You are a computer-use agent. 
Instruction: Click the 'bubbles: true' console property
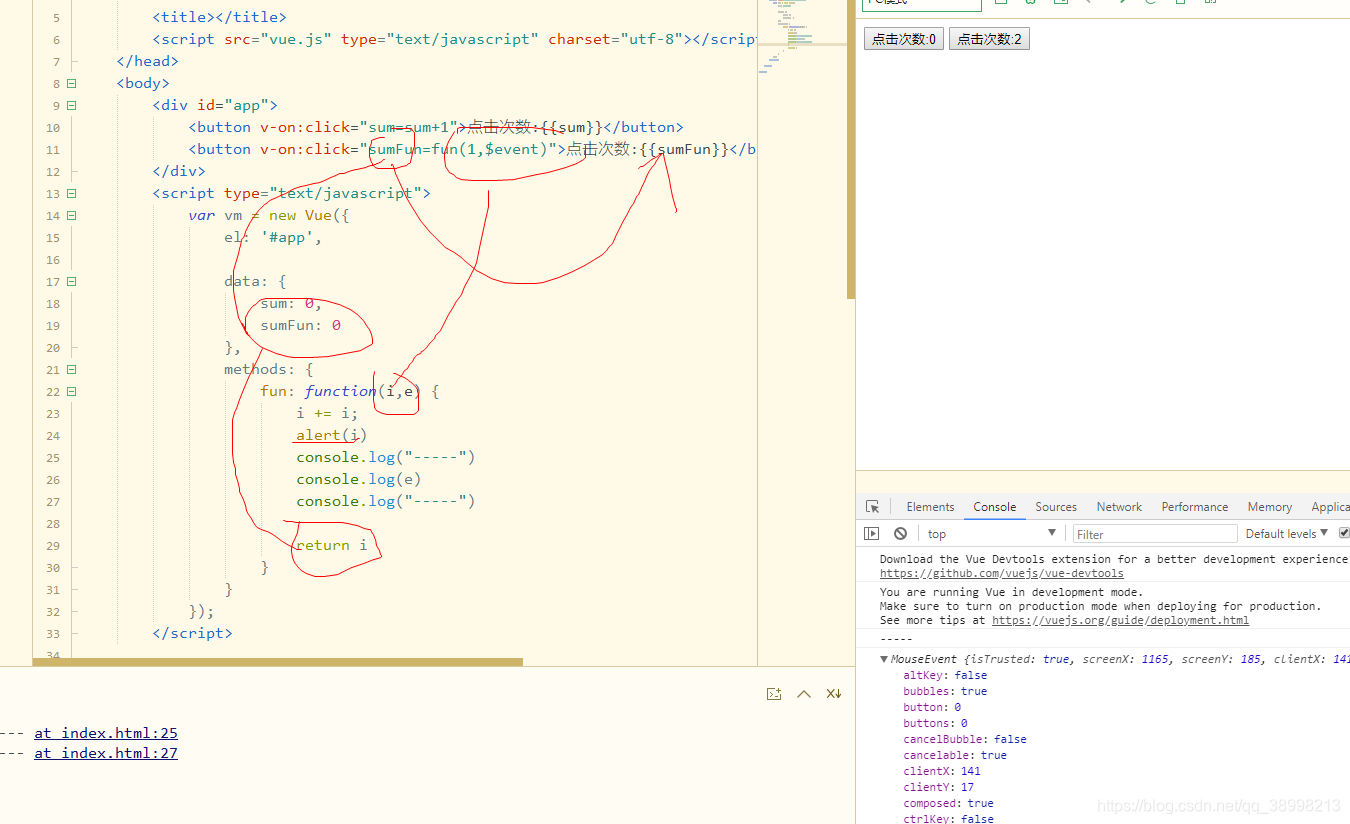[x=945, y=691]
